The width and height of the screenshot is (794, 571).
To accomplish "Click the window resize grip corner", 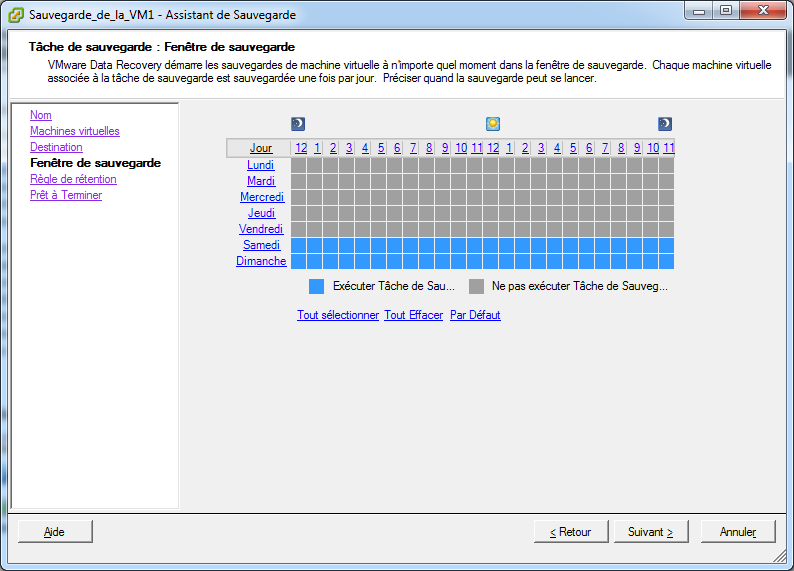I will pos(780,557).
